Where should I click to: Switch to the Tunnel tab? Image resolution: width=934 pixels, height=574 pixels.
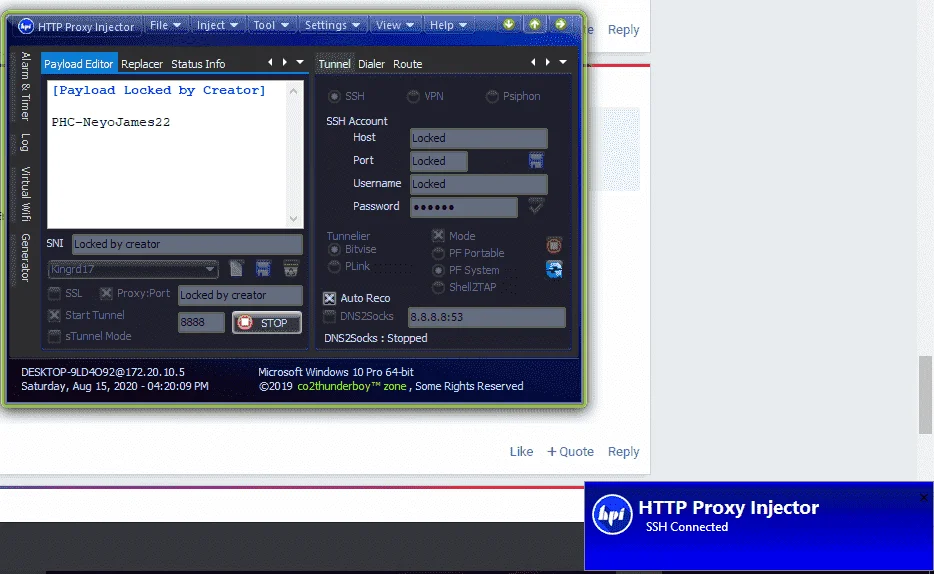(334, 64)
